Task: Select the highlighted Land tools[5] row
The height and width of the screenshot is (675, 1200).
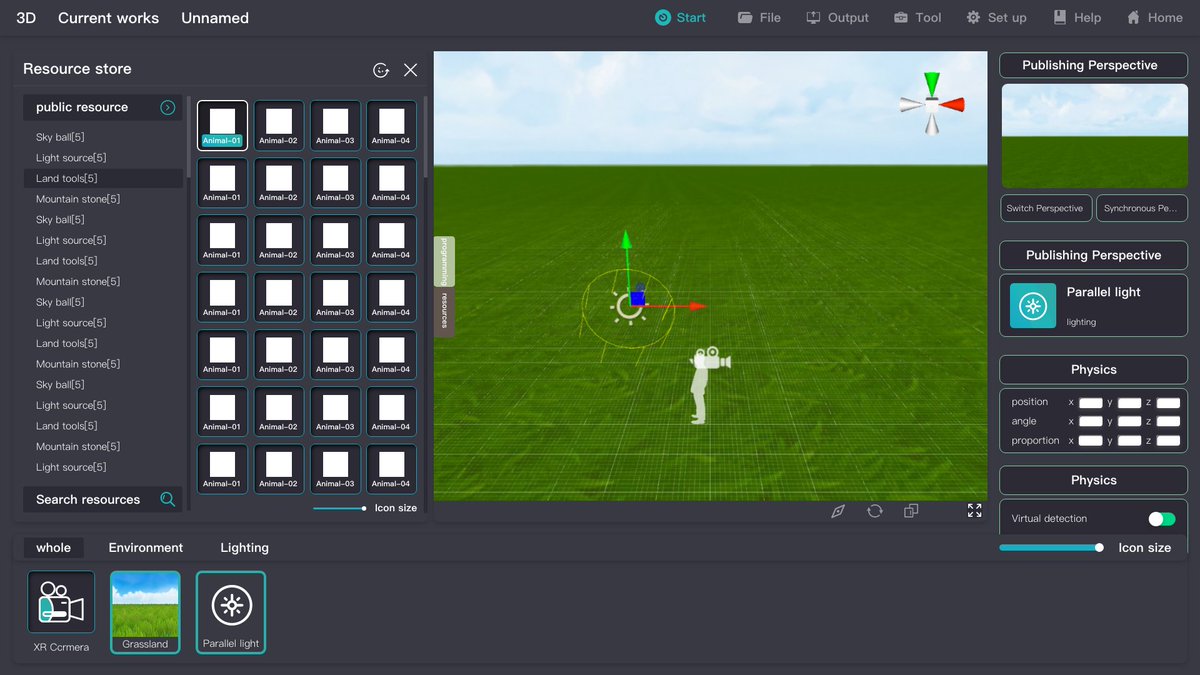Action: 103,178
